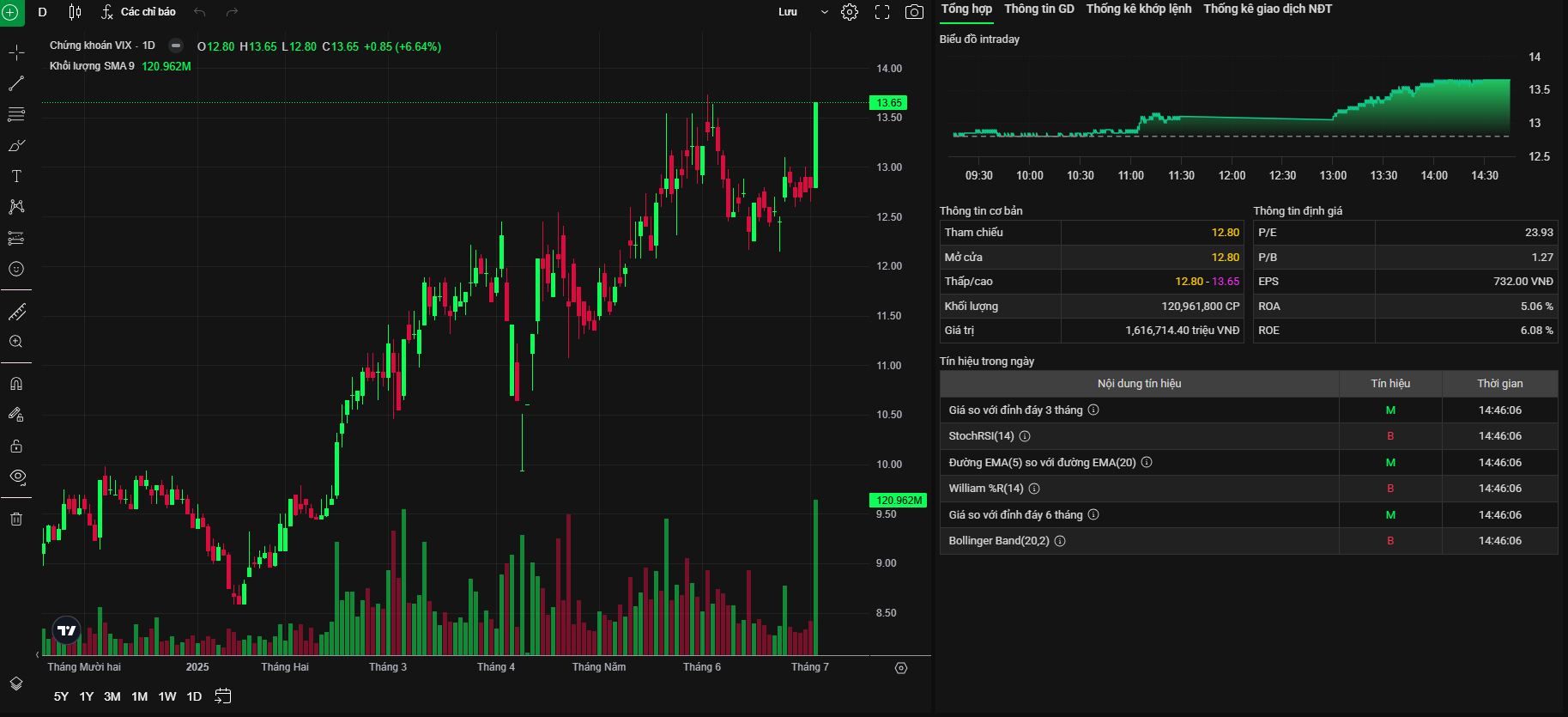Toggle lock all drawing tools
This screenshot has width=1568, height=717.
(x=16, y=446)
